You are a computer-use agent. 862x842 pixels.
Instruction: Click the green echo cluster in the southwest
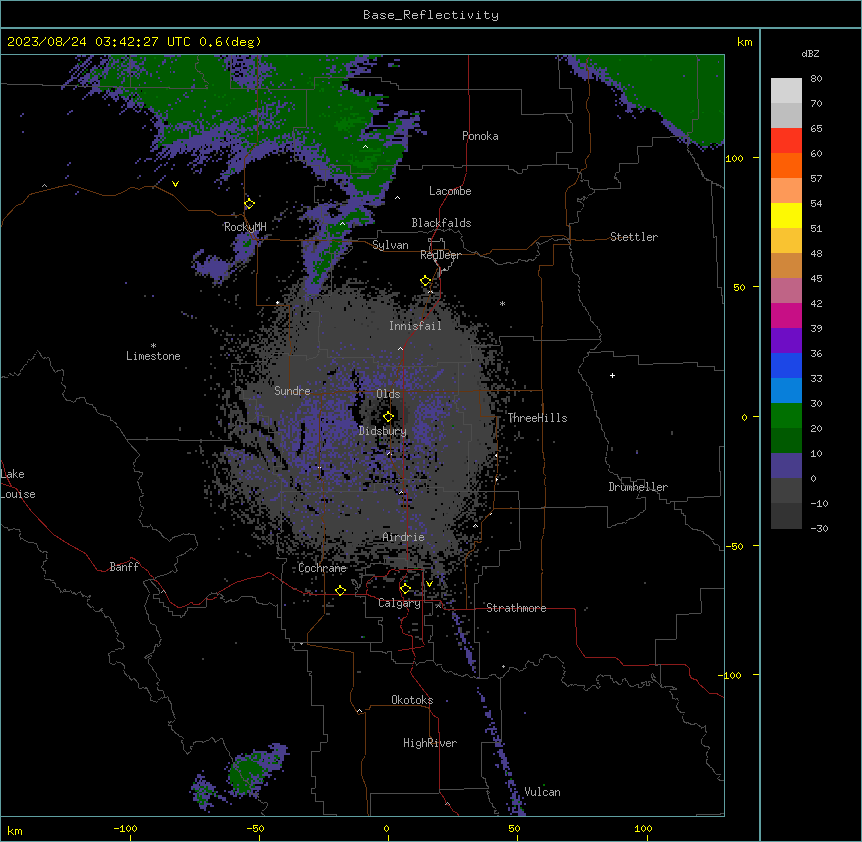tap(247, 773)
